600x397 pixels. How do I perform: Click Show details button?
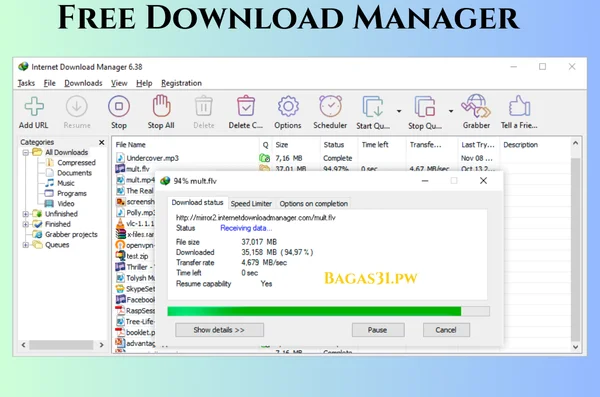tap(219, 330)
